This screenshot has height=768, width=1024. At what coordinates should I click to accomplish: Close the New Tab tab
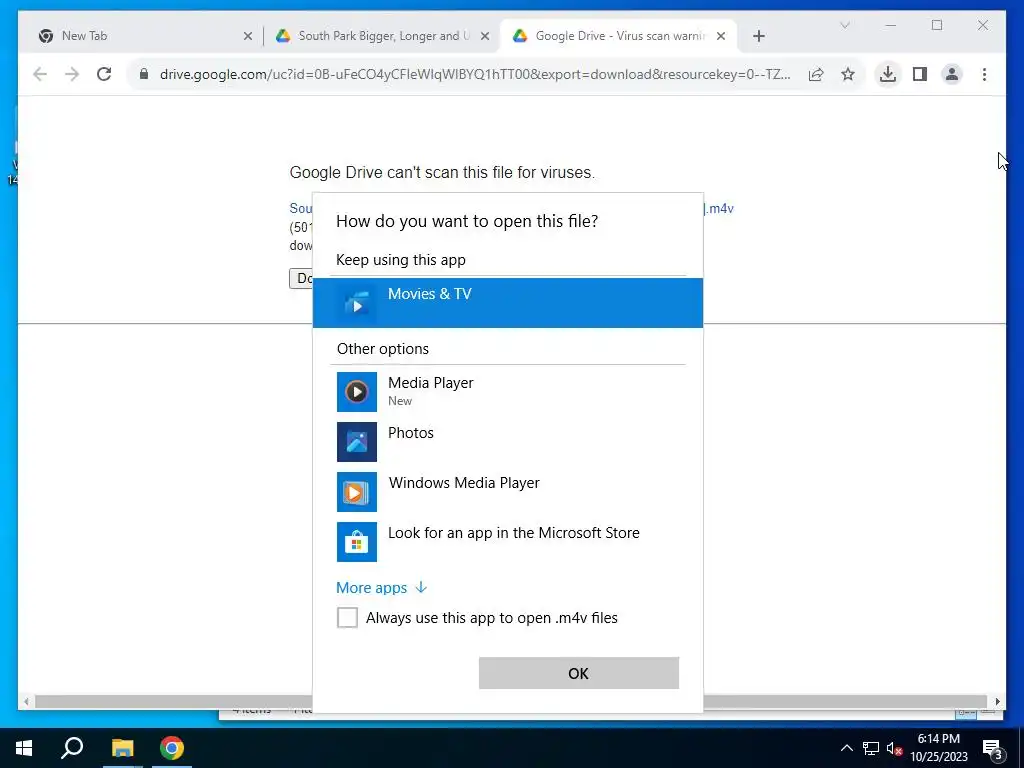[x=248, y=37]
